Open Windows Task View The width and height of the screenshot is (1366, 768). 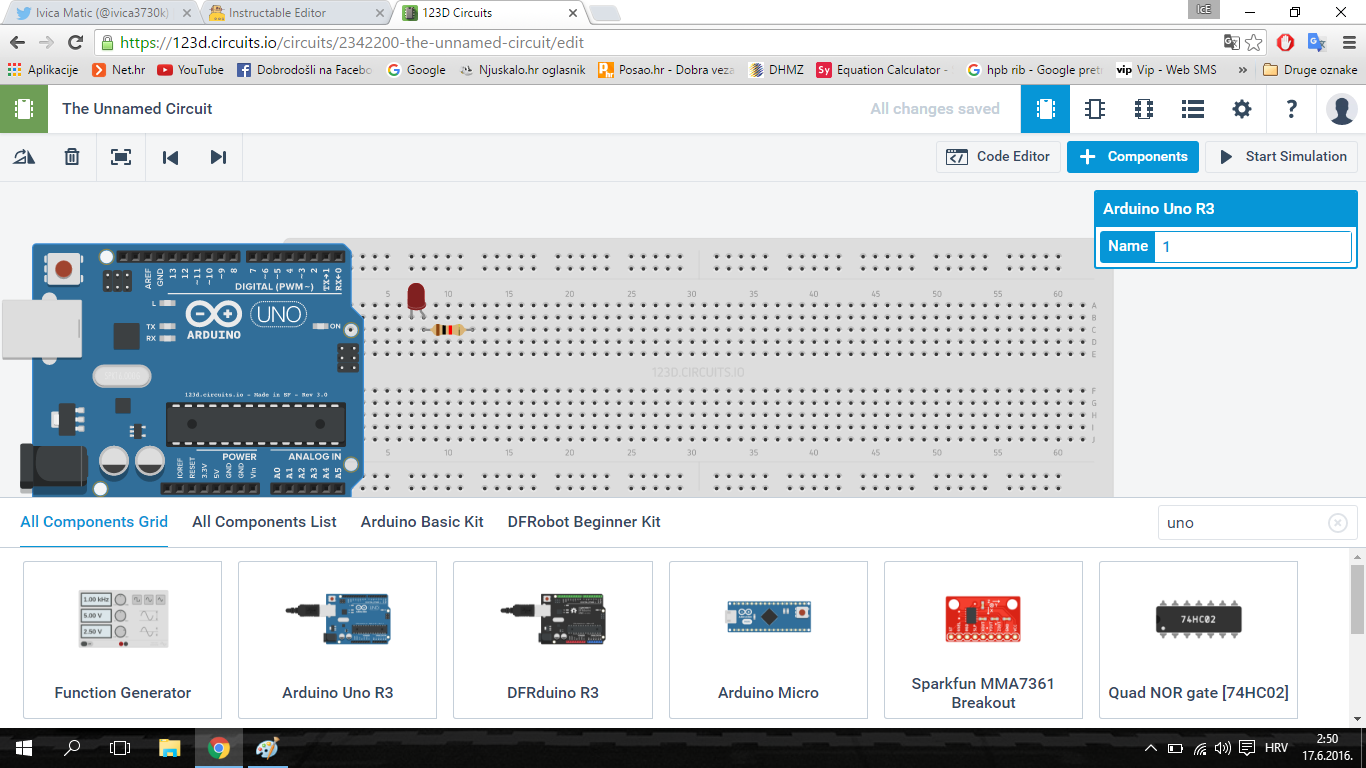pyautogui.click(x=120, y=748)
